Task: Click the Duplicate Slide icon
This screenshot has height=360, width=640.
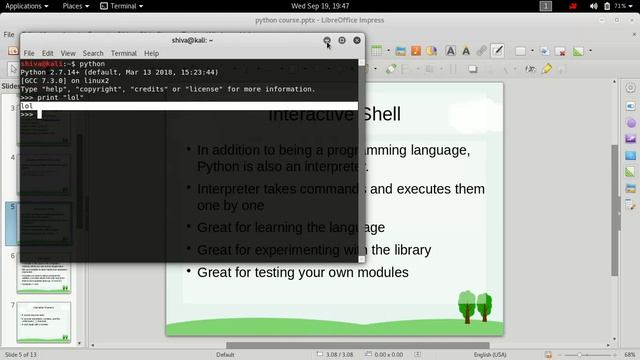Action: pos(544,51)
